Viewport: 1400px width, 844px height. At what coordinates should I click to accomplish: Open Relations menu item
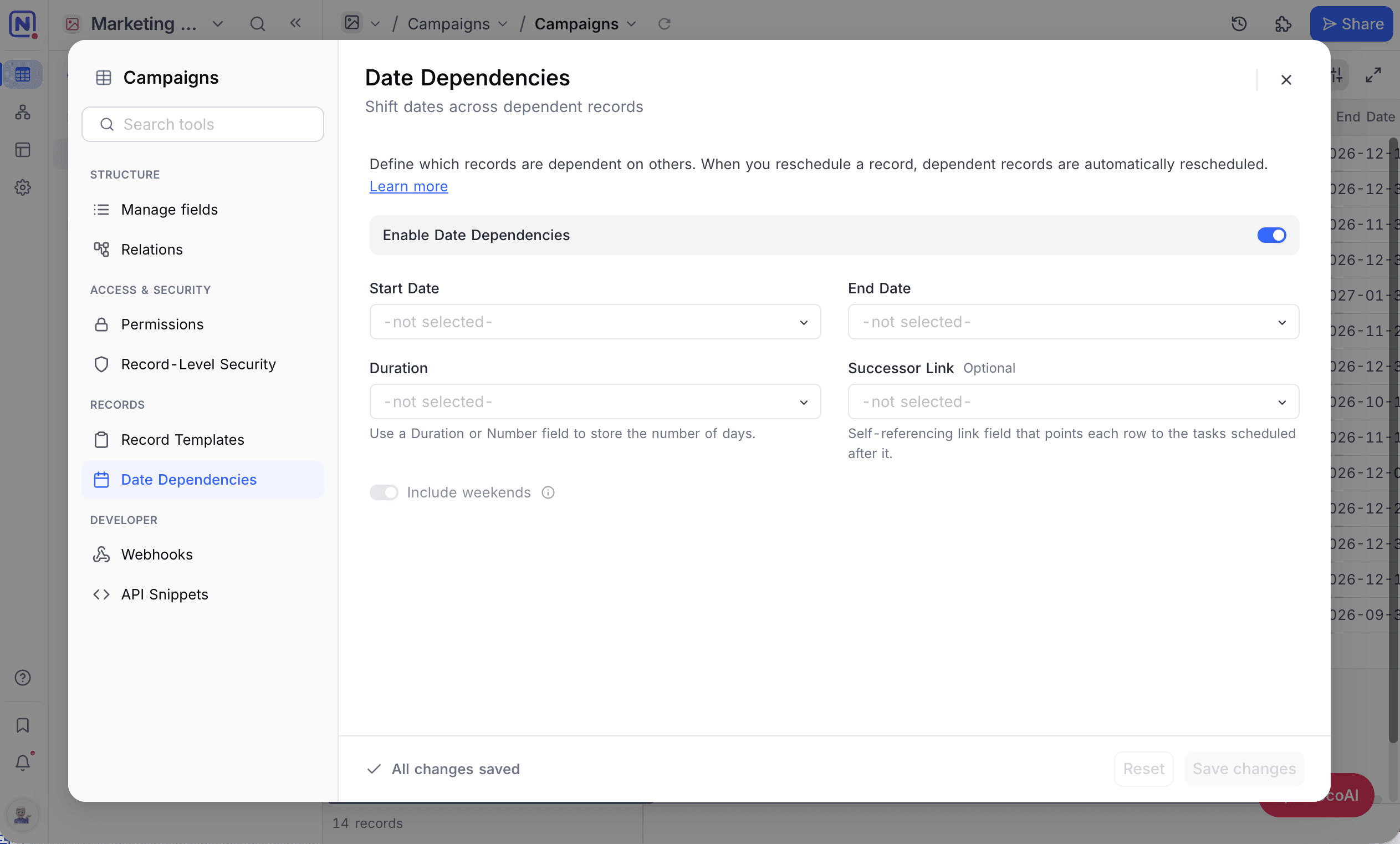tap(203, 250)
